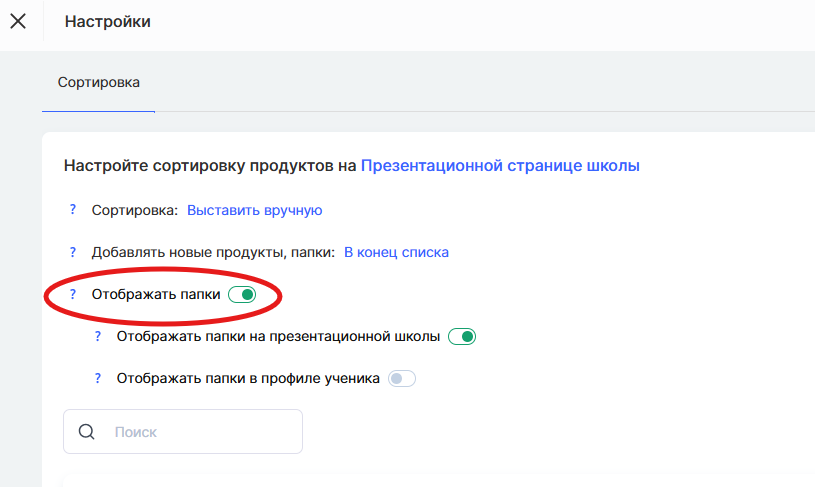Viewport: 815px width, 487px height.
Task: Show help for папки в профиле ученика
Action: [x=98, y=379]
